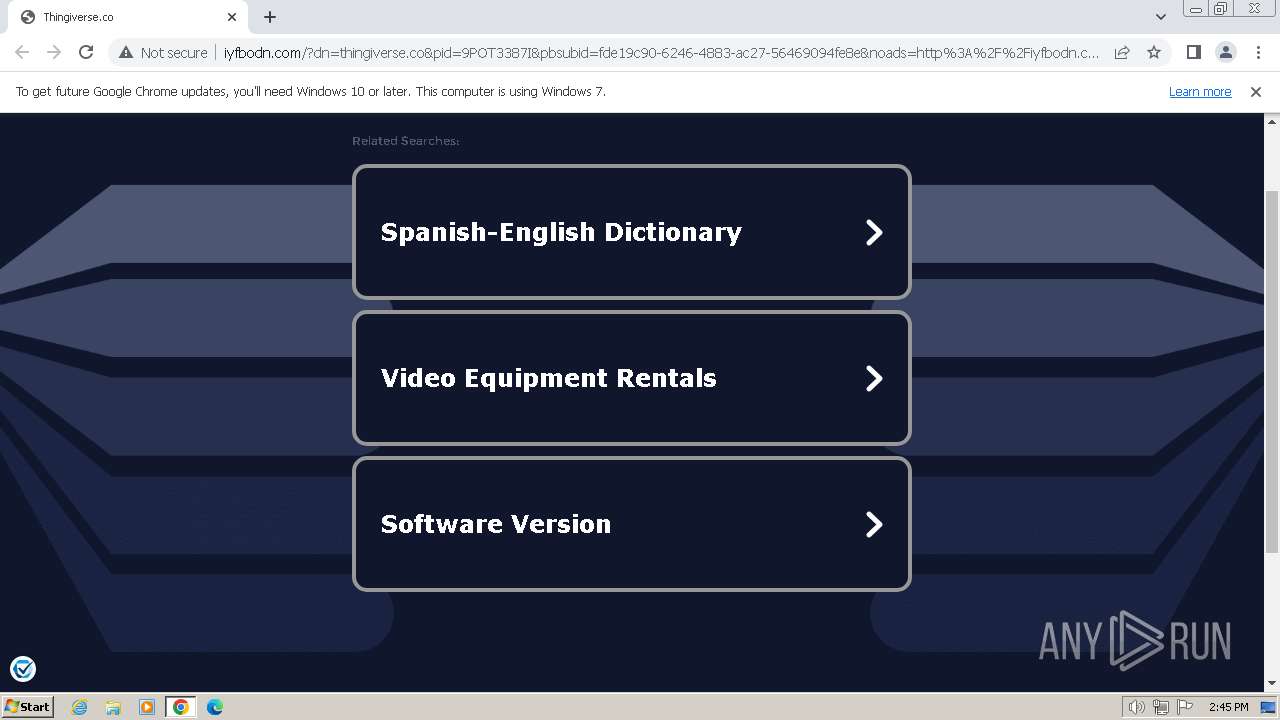Bookmark this page with star icon
Image resolution: width=1280 pixels, height=720 pixels.
[x=1154, y=52]
